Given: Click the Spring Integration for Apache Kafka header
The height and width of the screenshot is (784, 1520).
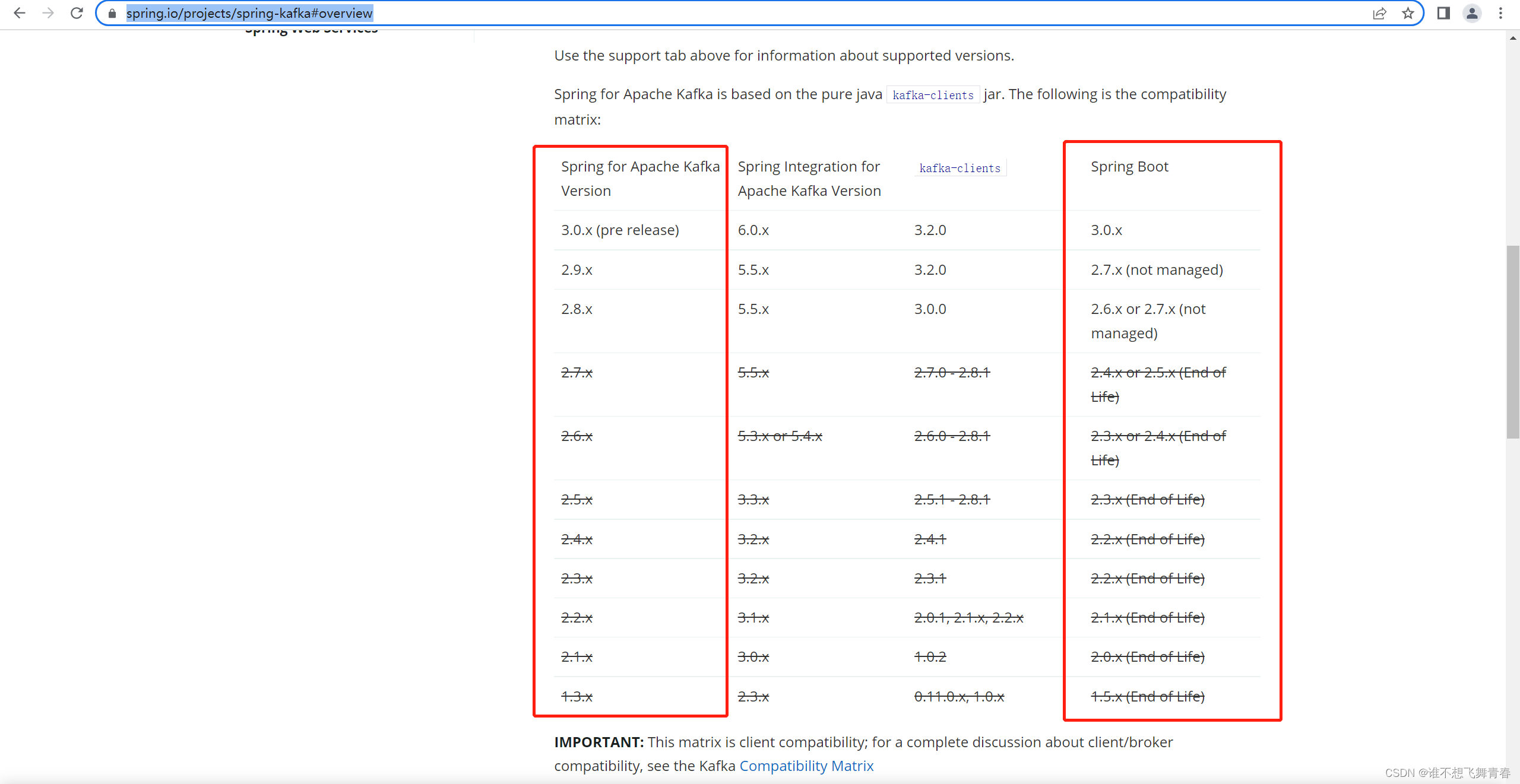Looking at the screenshot, I should pyautogui.click(x=809, y=179).
